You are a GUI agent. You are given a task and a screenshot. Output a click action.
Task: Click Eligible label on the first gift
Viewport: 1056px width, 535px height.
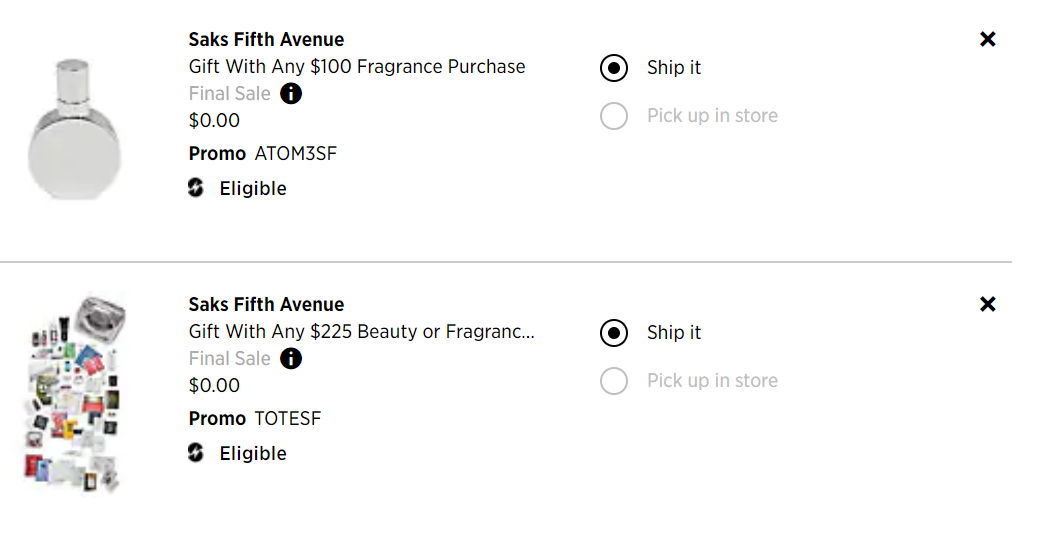point(253,189)
